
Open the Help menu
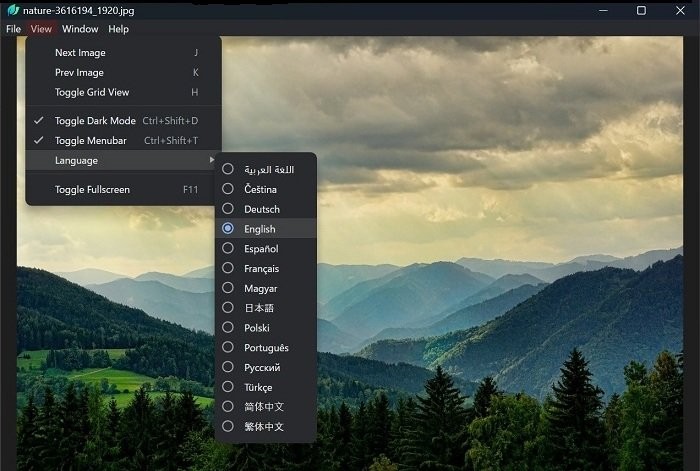(118, 29)
